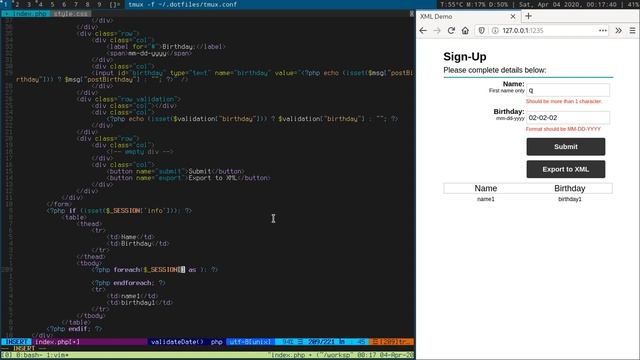Viewport: 640px width, 360px height.
Task: Open the page actions three-dot menu
Action: click(603, 31)
